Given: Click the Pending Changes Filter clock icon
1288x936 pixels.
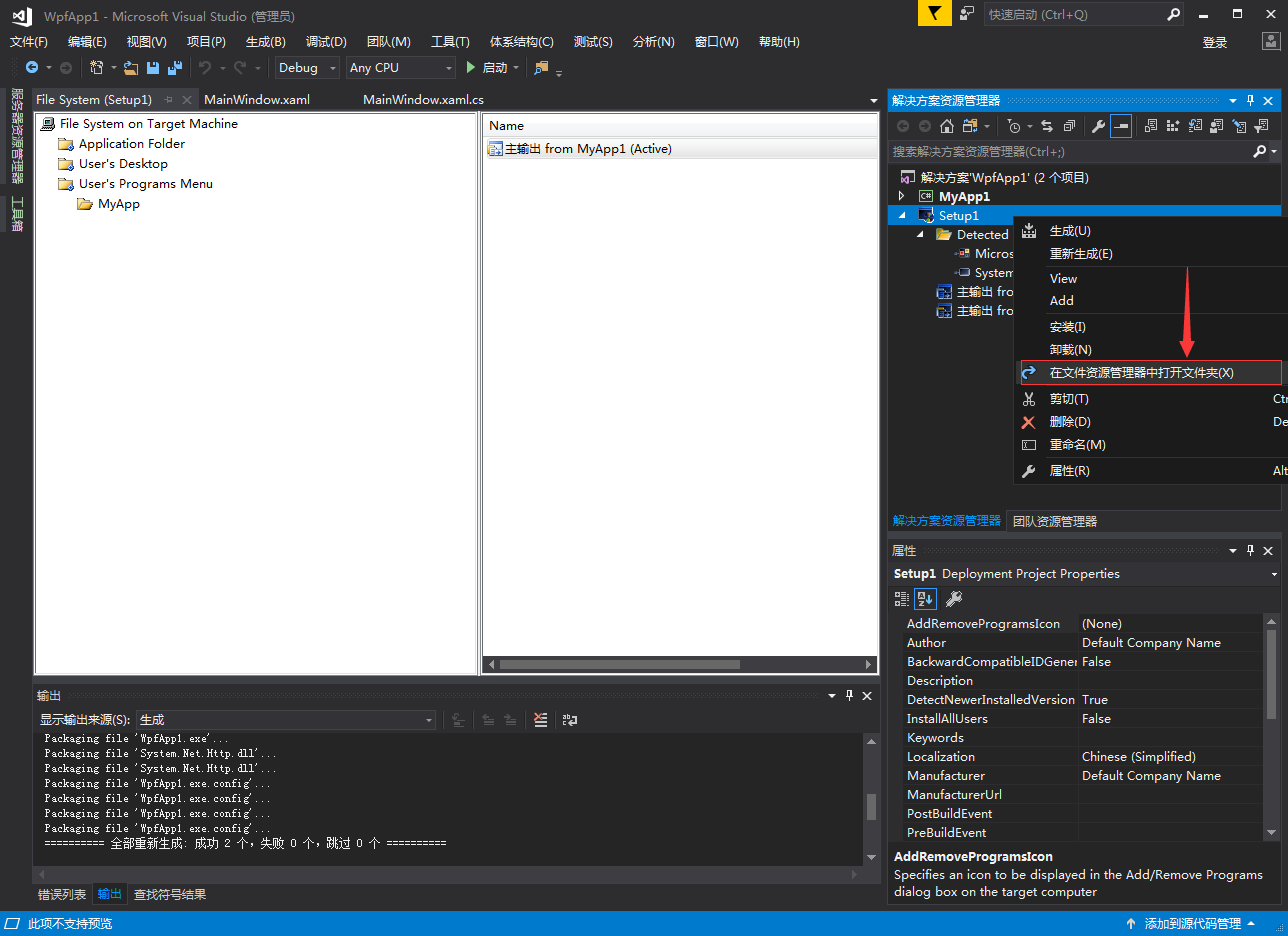Looking at the screenshot, I should pyautogui.click(x=1014, y=126).
